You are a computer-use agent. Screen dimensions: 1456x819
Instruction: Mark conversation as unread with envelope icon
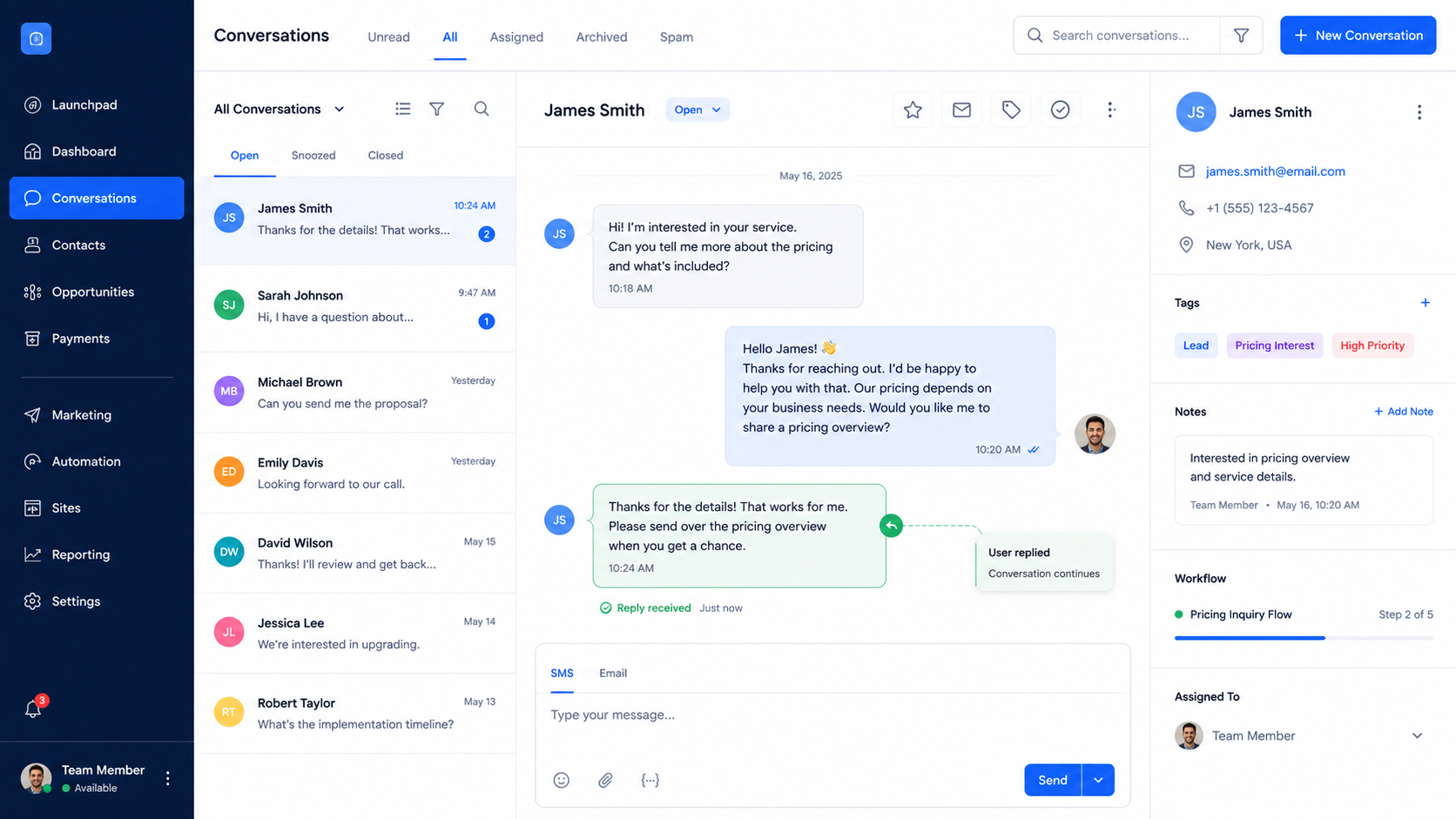(961, 110)
